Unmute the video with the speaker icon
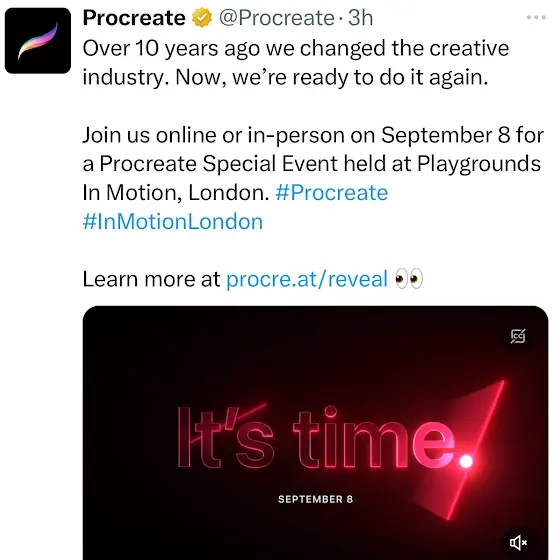 click(518, 542)
